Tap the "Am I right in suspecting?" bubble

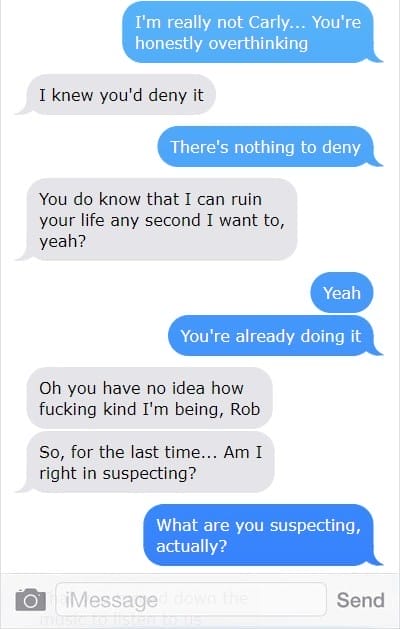pyautogui.click(x=145, y=462)
